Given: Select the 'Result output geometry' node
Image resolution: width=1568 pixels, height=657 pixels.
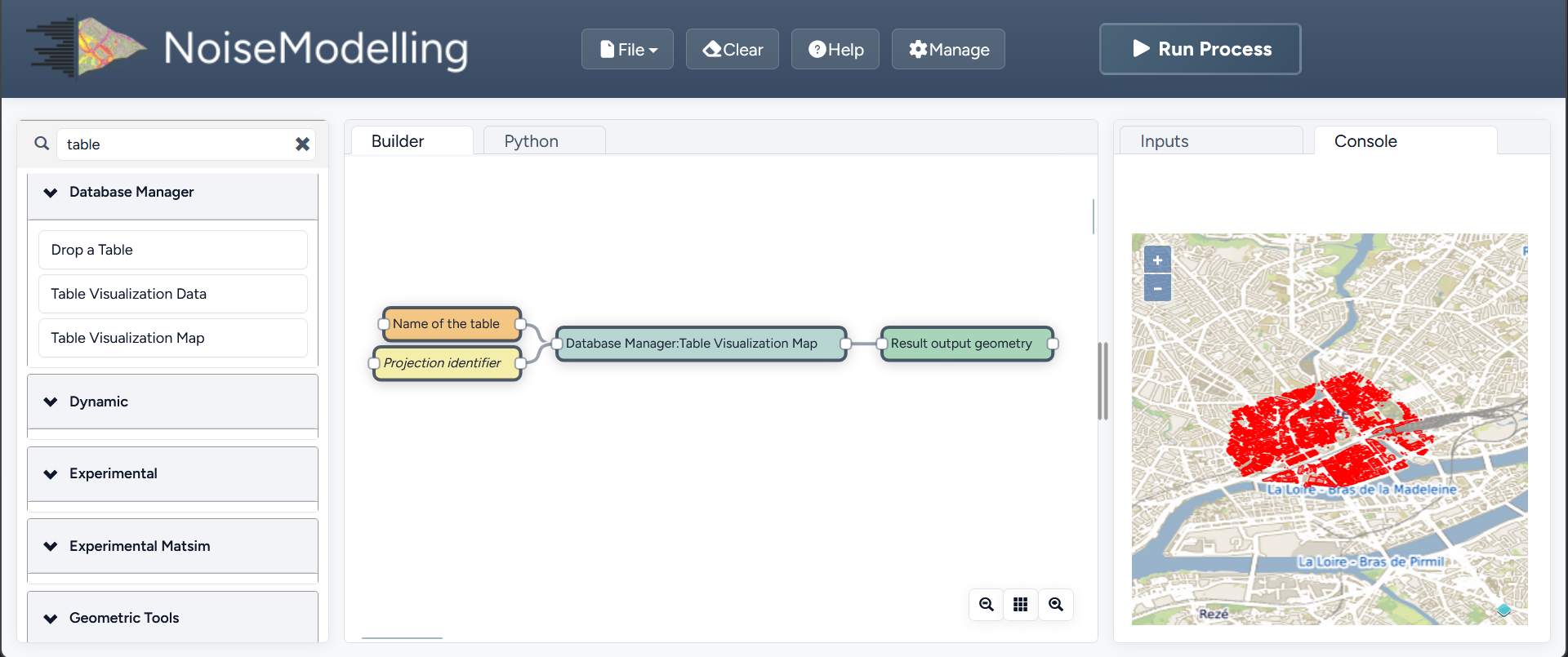Looking at the screenshot, I should pos(967,344).
